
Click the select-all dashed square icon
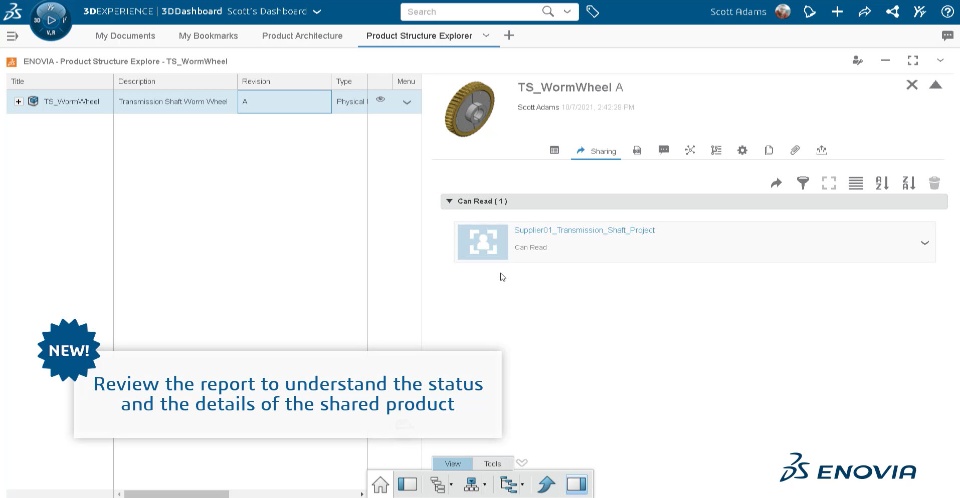click(x=829, y=183)
